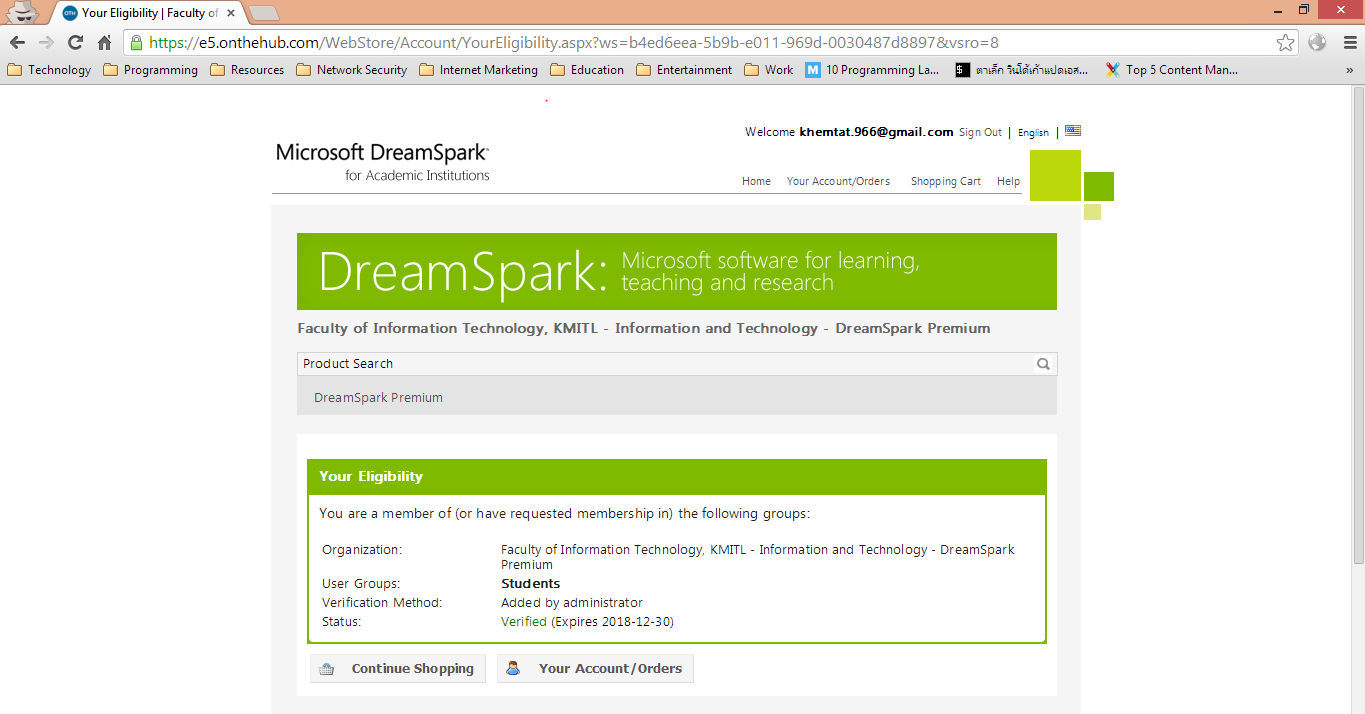Click the Your Account/Orders button below eligibility

coord(595,669)
